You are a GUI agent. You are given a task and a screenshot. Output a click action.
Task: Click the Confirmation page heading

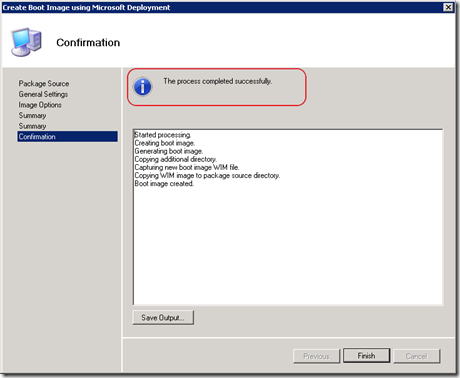point(88,43)
